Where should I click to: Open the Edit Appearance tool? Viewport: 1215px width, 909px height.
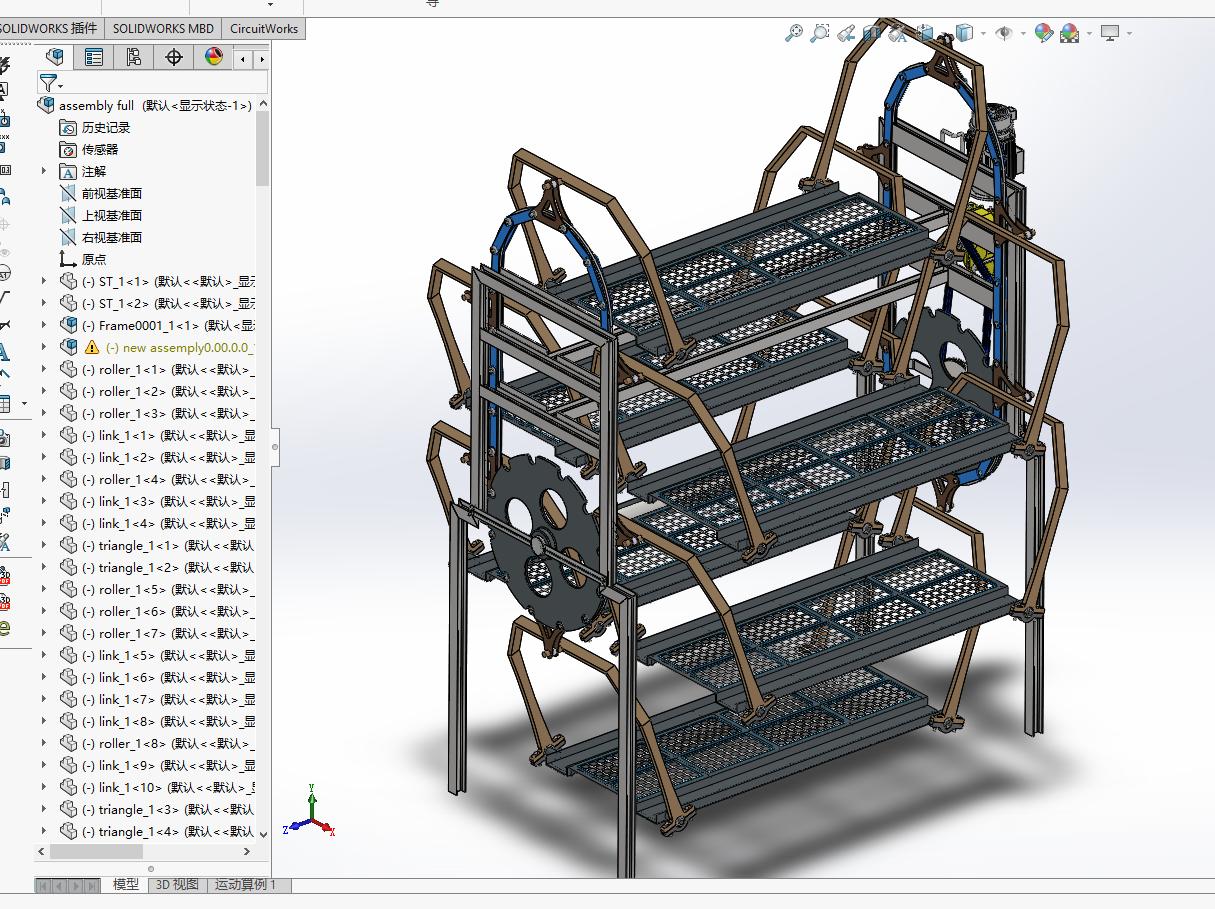pyautogui.click(x=1042, y=33)
